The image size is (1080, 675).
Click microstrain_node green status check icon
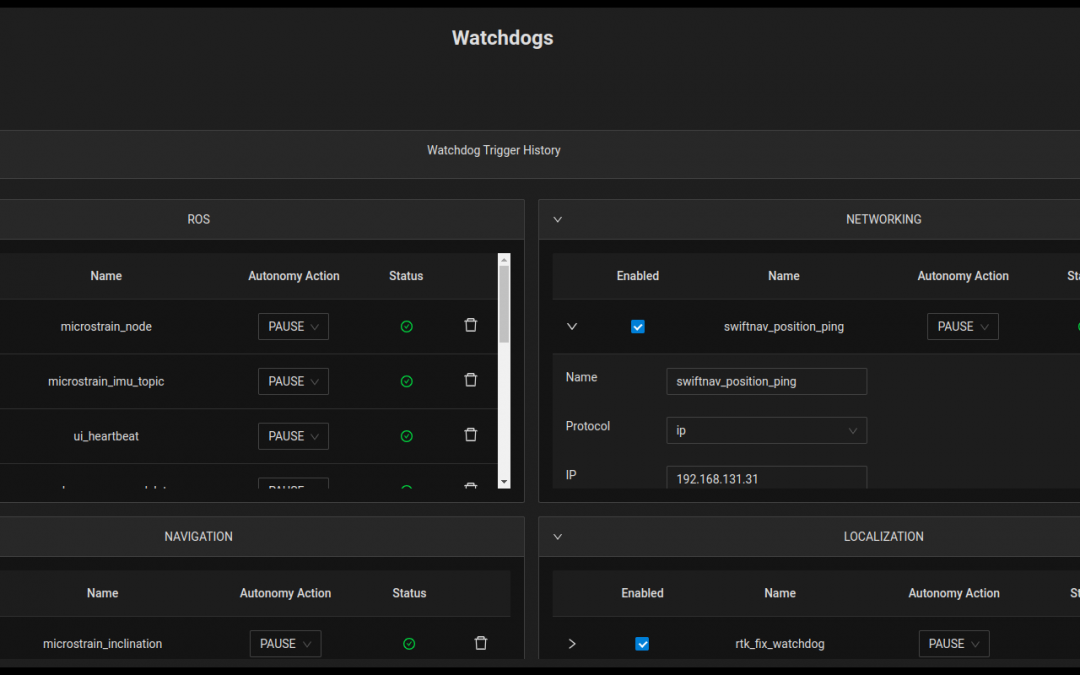406,327
